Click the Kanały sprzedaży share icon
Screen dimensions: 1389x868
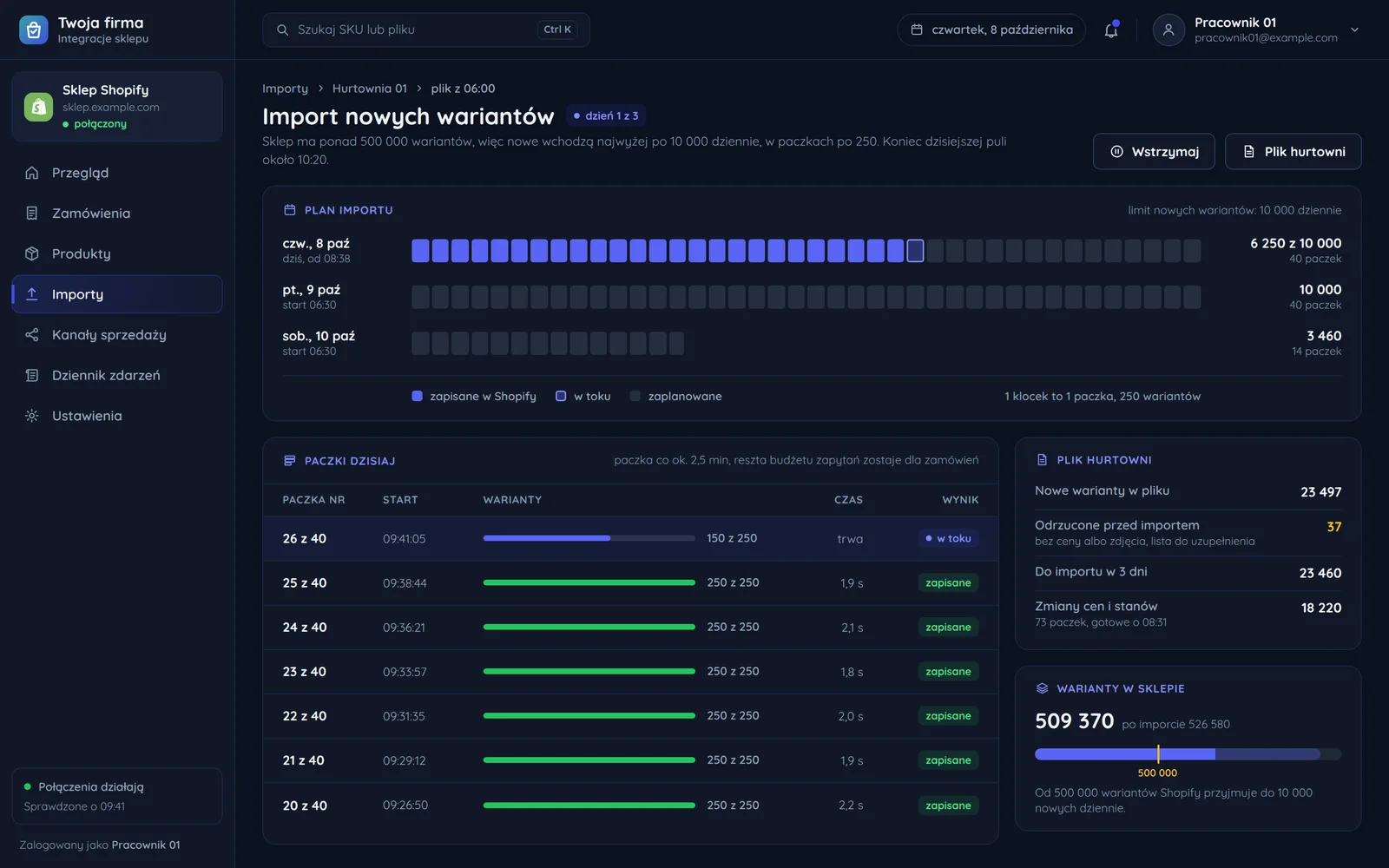(x=32, y=335)
